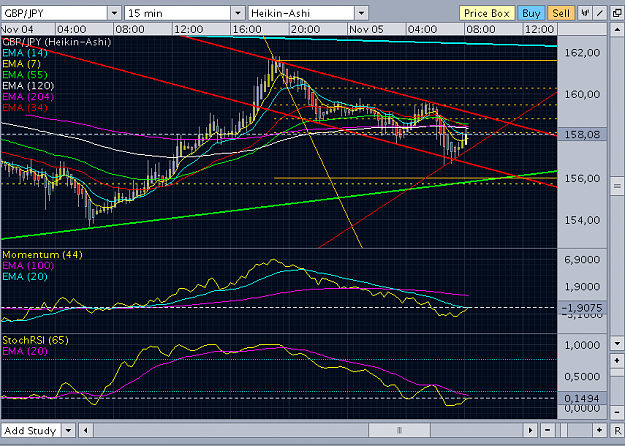Click the 162,00 price axis label

(x=582, y=53)
